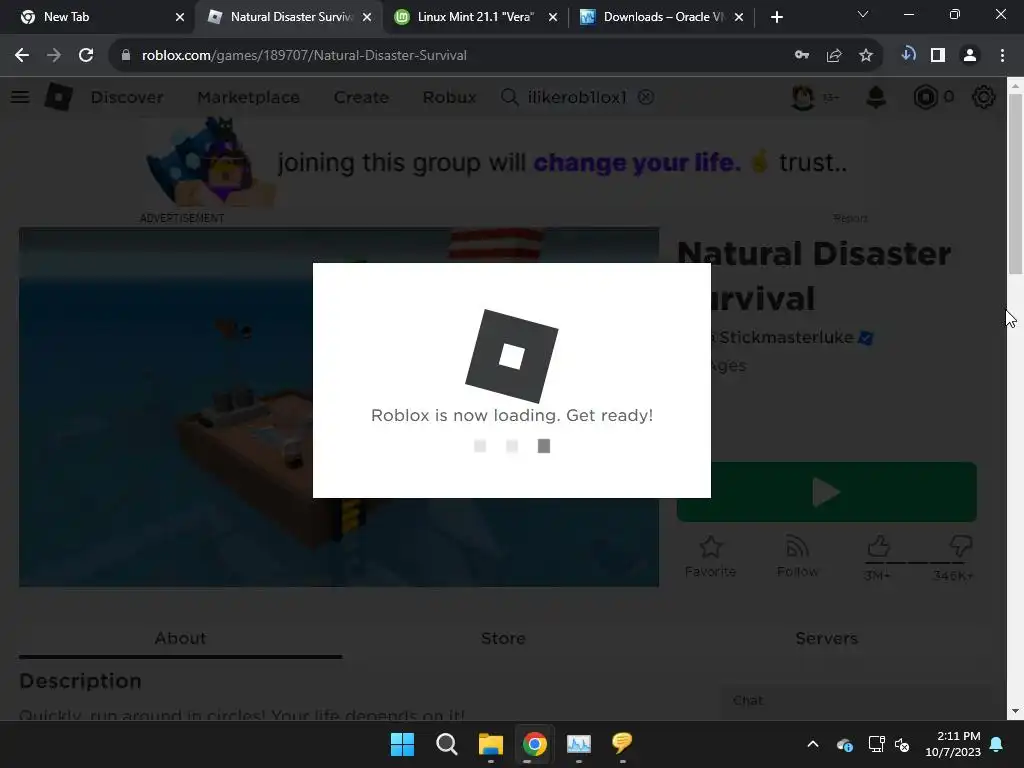Open the tab search dropdown chevron
This screenshot has height=768, width=1024.
pos(863,14)
